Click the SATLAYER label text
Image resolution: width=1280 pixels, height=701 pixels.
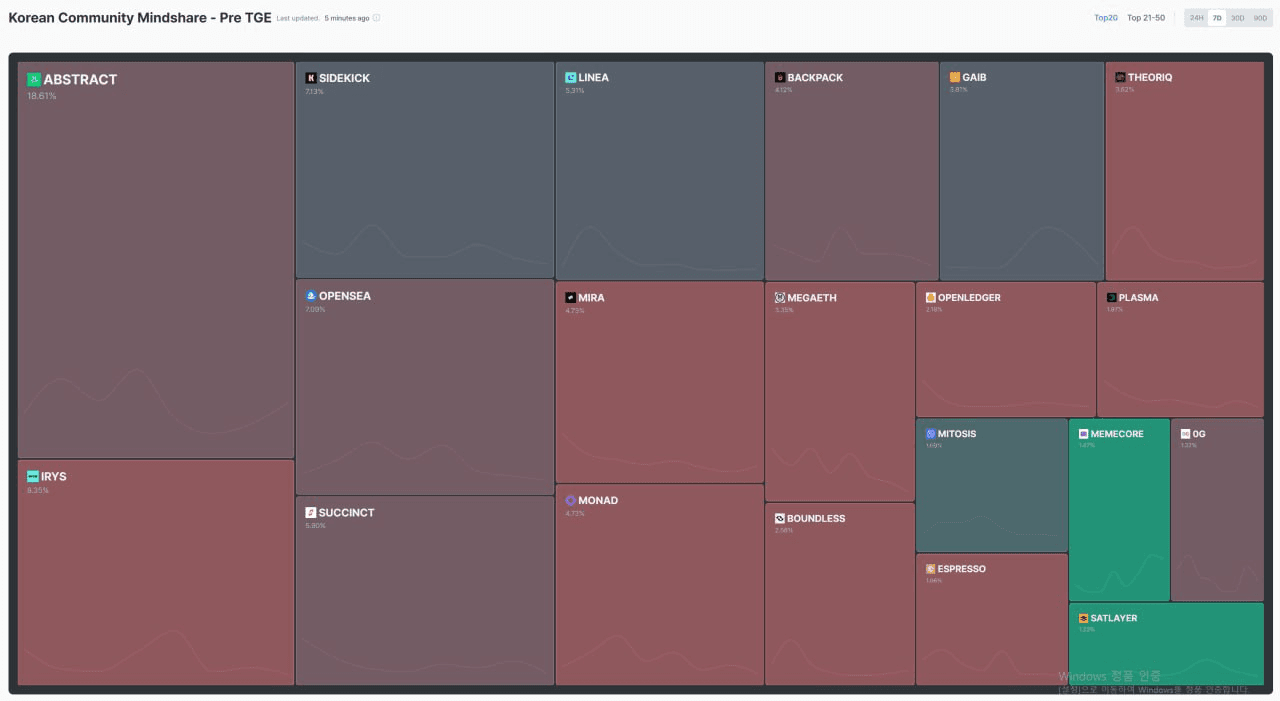pos(1114,618)
